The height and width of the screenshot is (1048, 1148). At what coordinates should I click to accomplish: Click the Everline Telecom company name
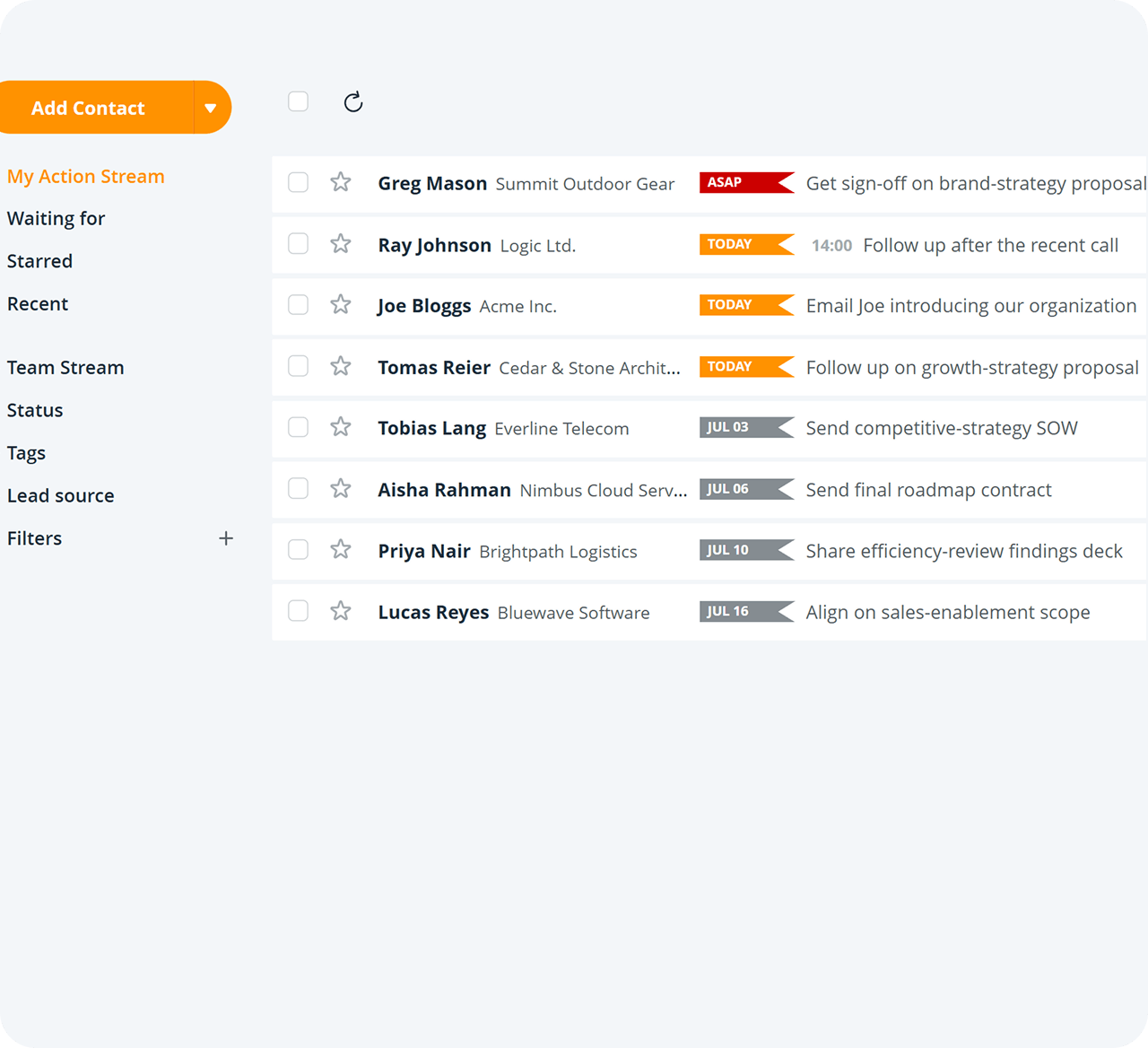click(561, 429)
